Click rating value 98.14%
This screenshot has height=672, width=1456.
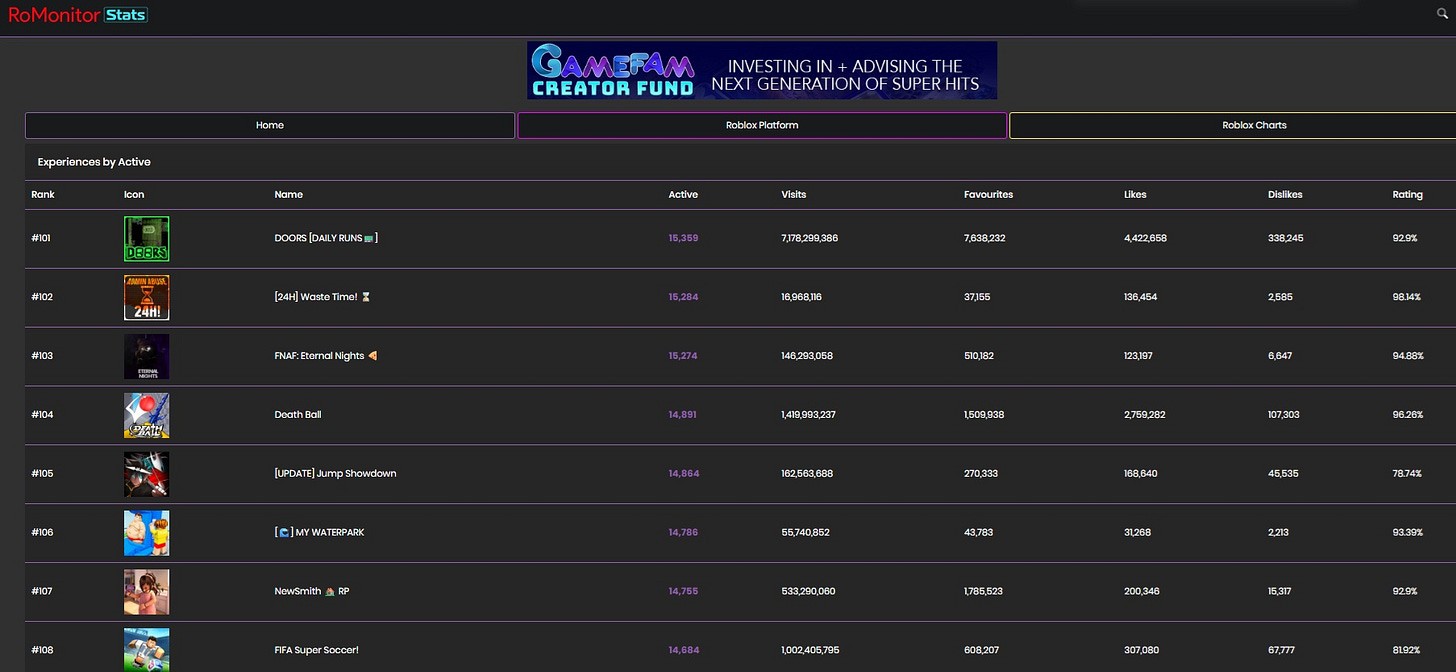point(1407,297)
